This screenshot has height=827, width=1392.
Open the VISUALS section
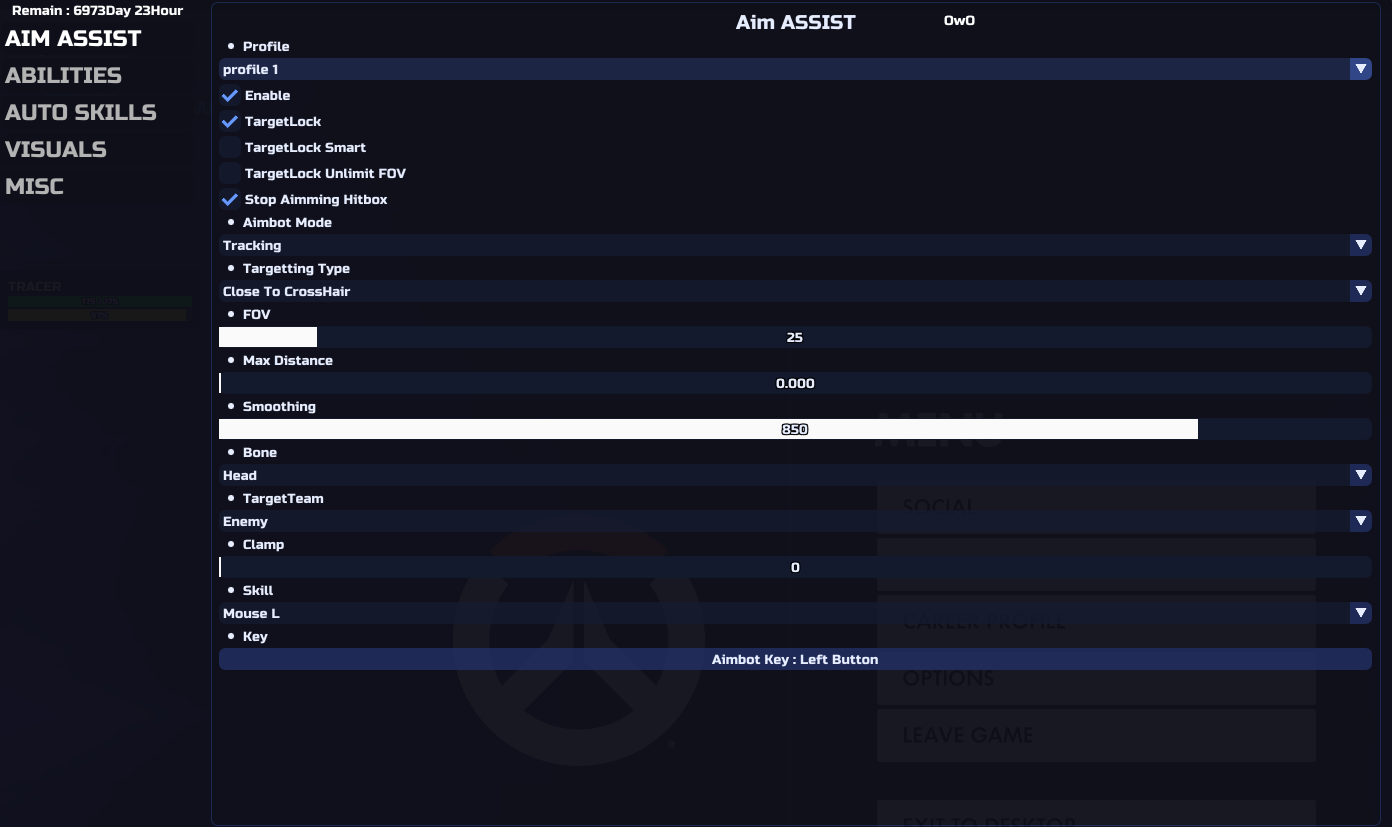[56, 149]
